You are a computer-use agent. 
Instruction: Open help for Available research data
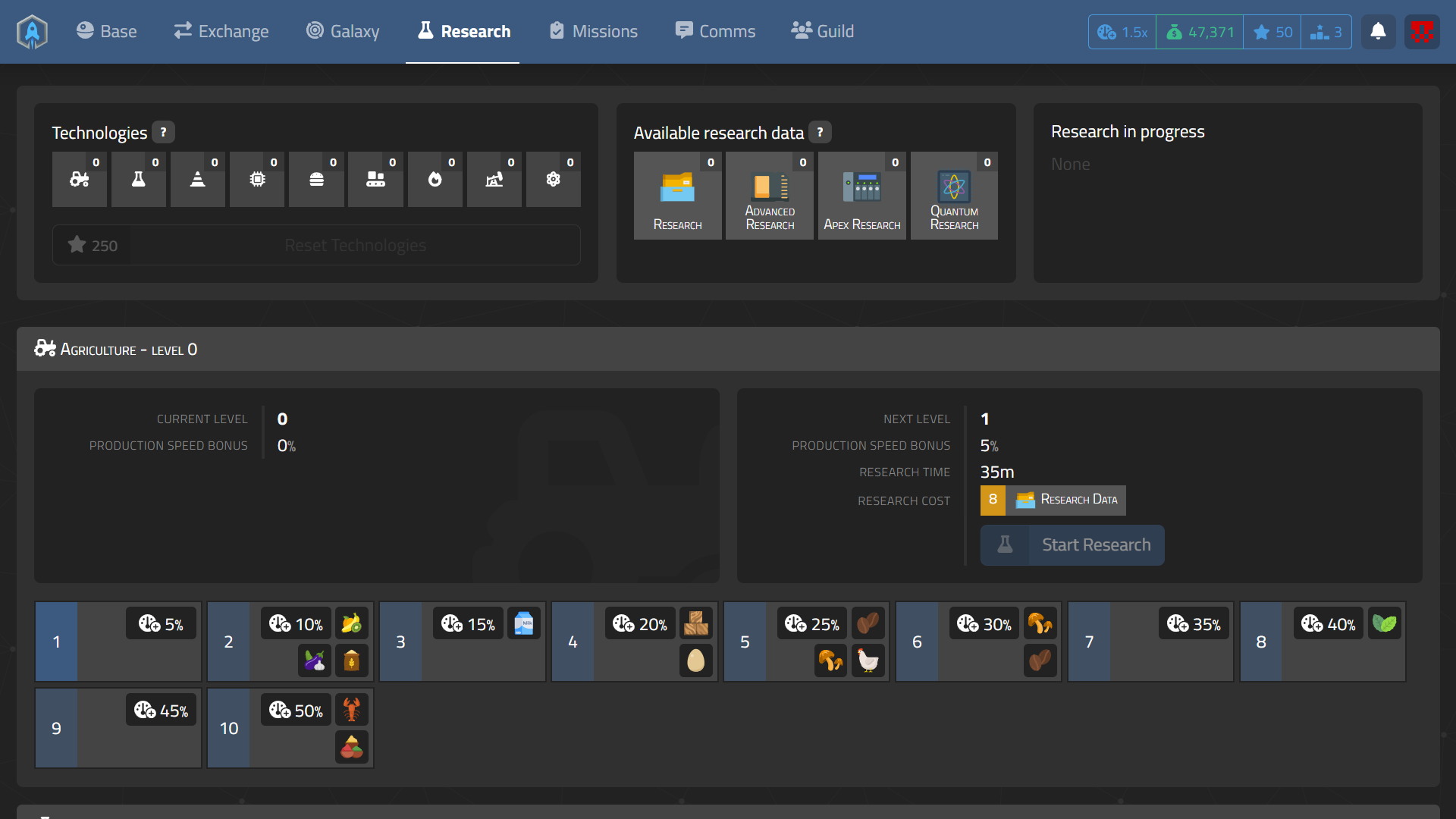820,133
